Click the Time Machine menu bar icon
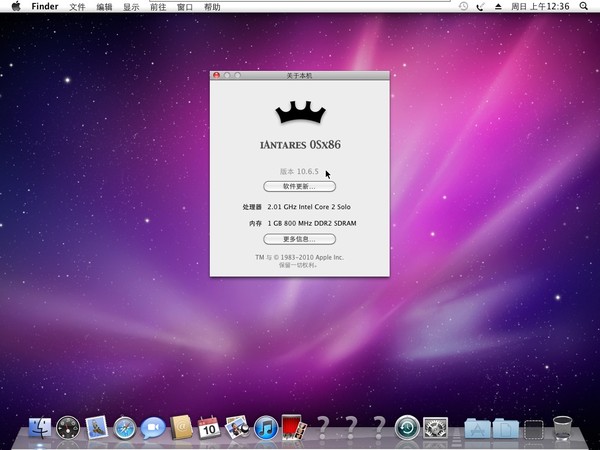 463,6
